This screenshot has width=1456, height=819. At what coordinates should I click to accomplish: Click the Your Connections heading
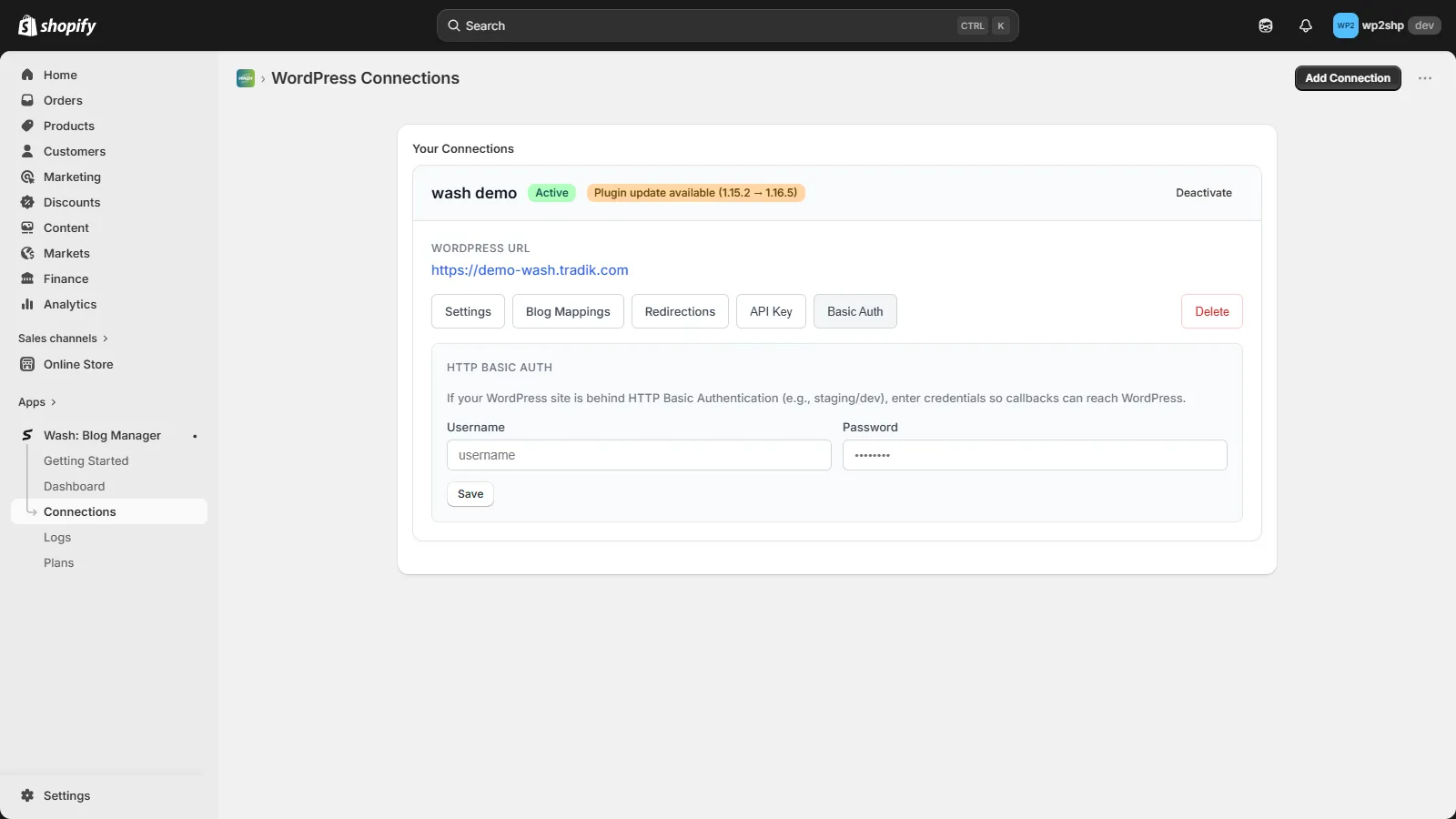coord(463,148)
